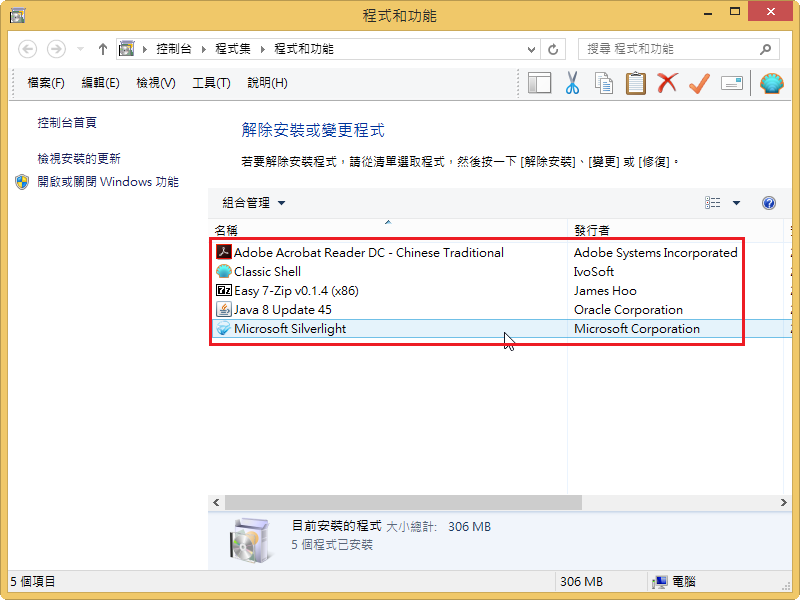Click the 電腦 status bar entry
The image size is (800, 600).
point(674,581)
